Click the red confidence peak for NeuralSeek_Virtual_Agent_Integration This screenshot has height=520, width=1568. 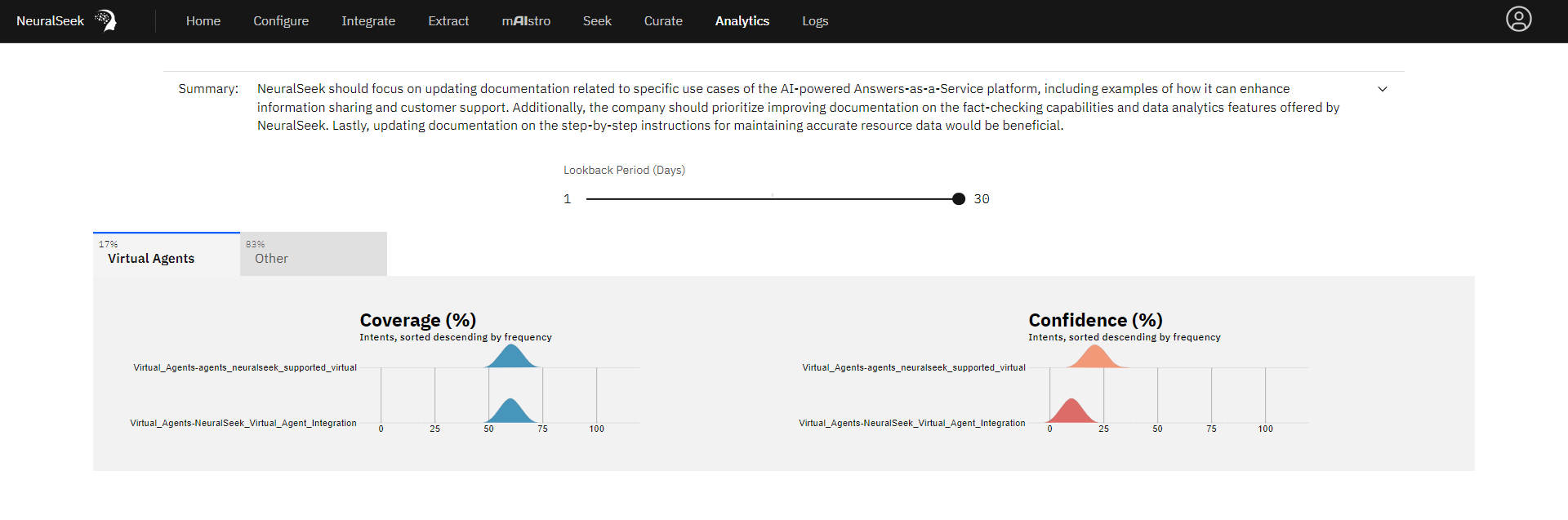pos(1071,411)
